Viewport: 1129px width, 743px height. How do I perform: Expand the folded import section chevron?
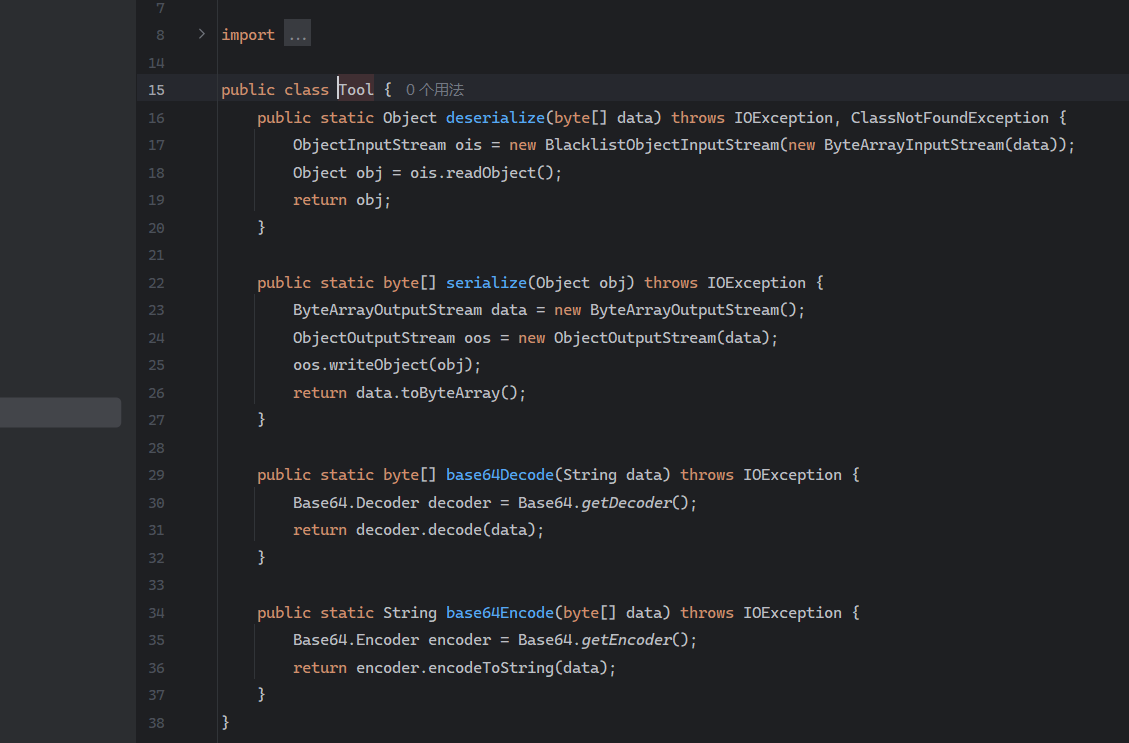tap(201, 34)
